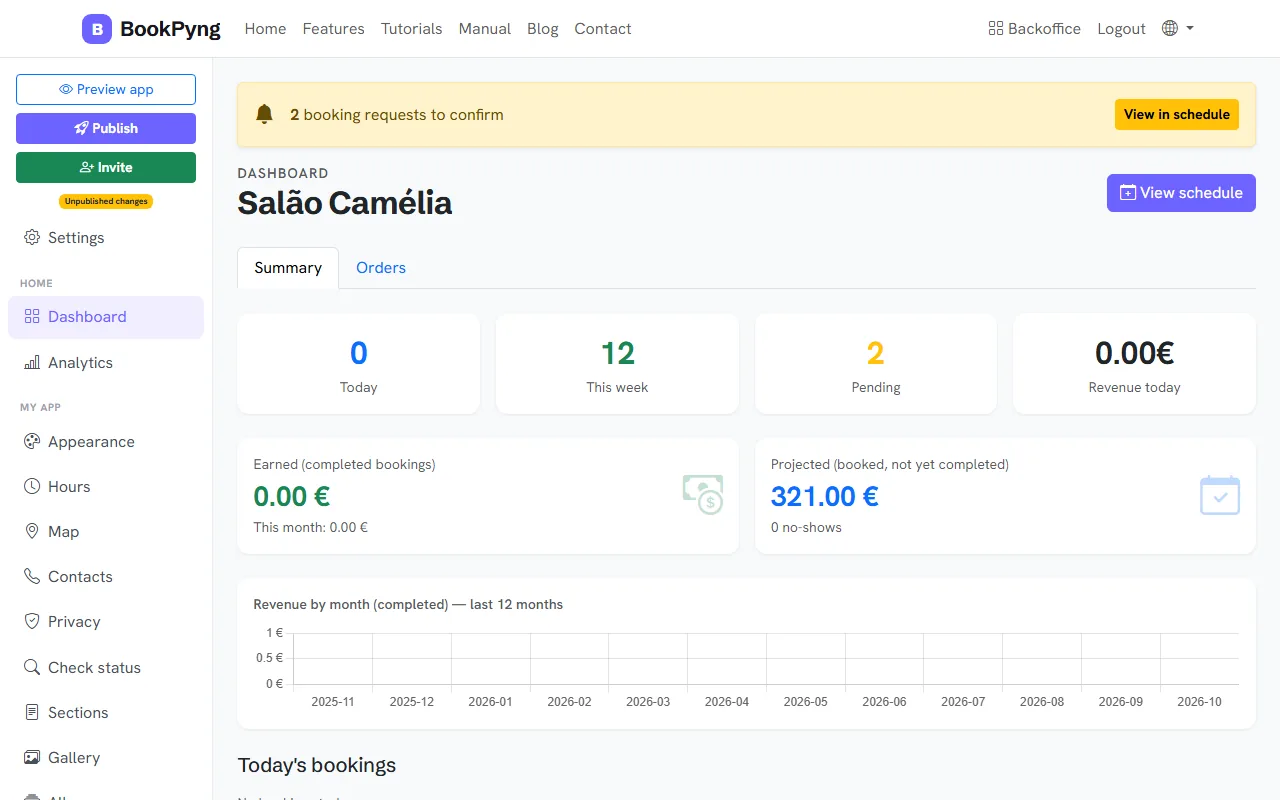The height and width of the screenshot is (800, 1280).
Task: Open Tutorials in top navigation
Action: coord(411,29)
